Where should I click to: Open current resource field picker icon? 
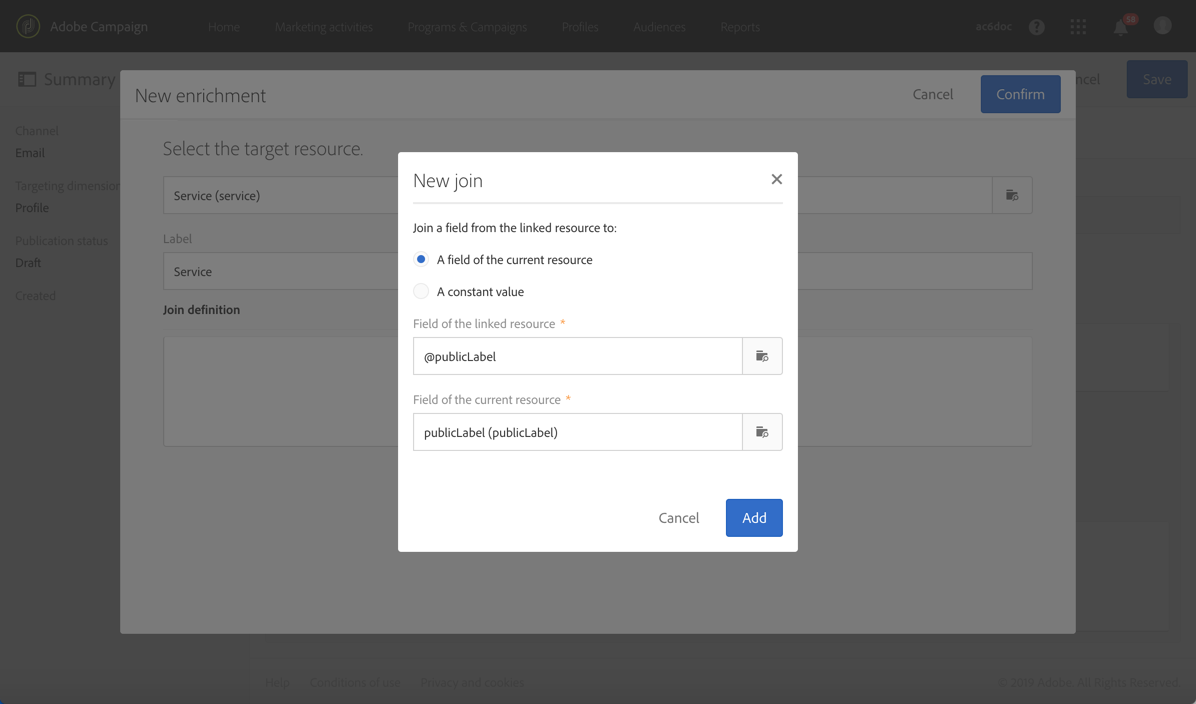762,432
